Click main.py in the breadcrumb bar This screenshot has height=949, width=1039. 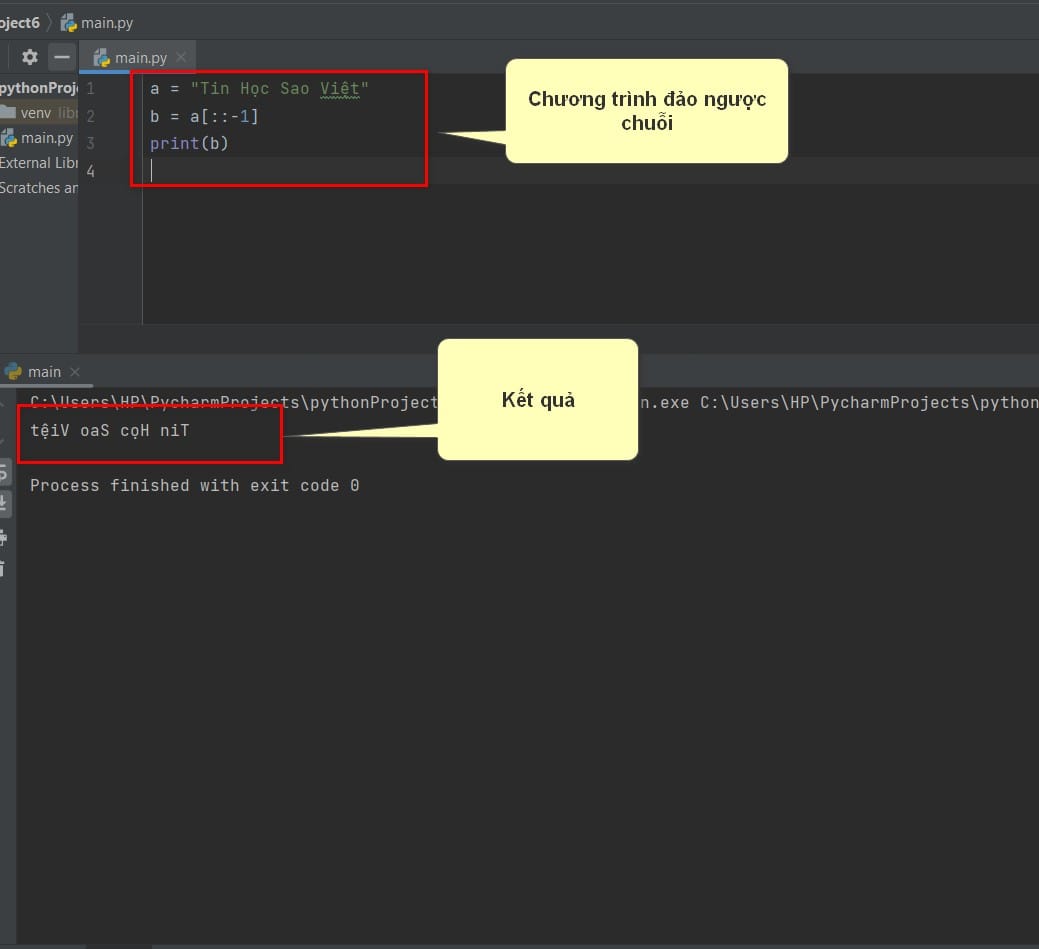pyautogui.click(x=108, y=22)
